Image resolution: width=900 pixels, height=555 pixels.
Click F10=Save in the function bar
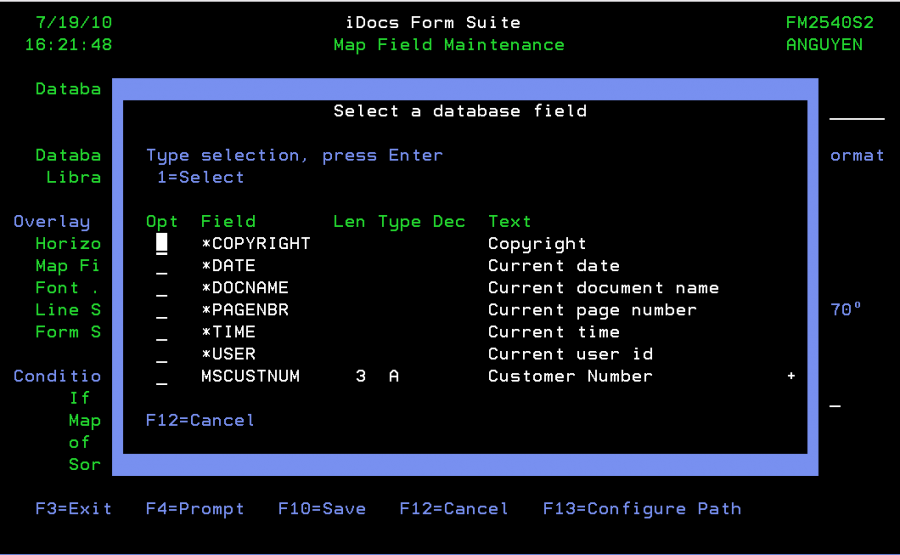pos(321,508)
